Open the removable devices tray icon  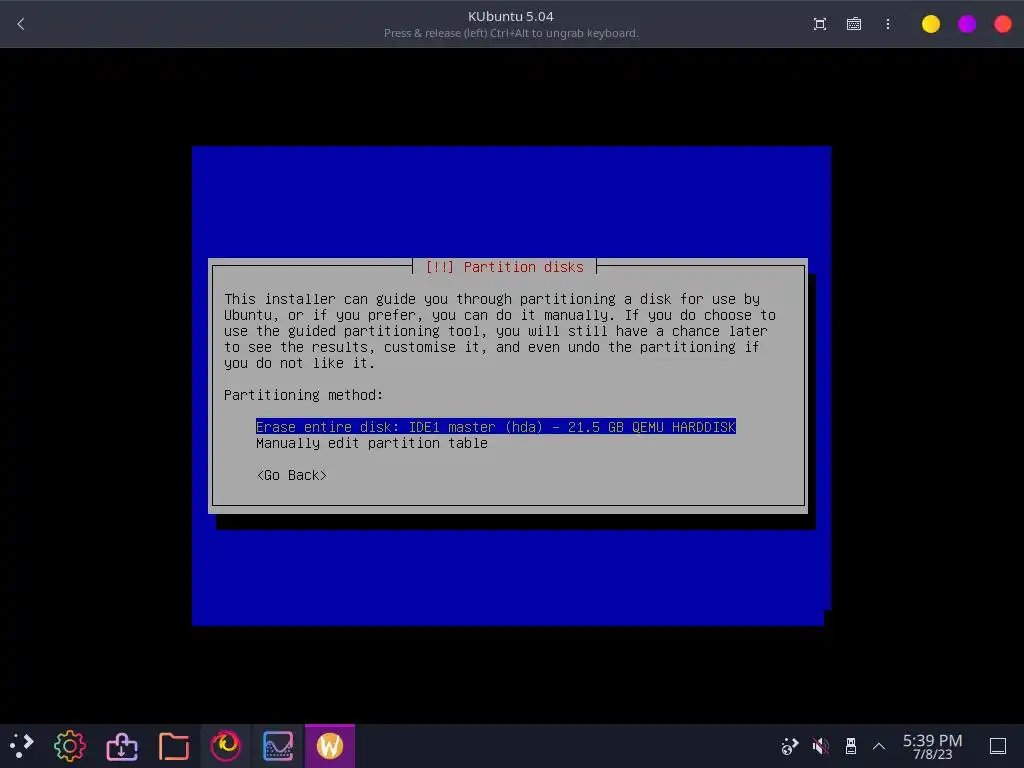click(850, 745)
